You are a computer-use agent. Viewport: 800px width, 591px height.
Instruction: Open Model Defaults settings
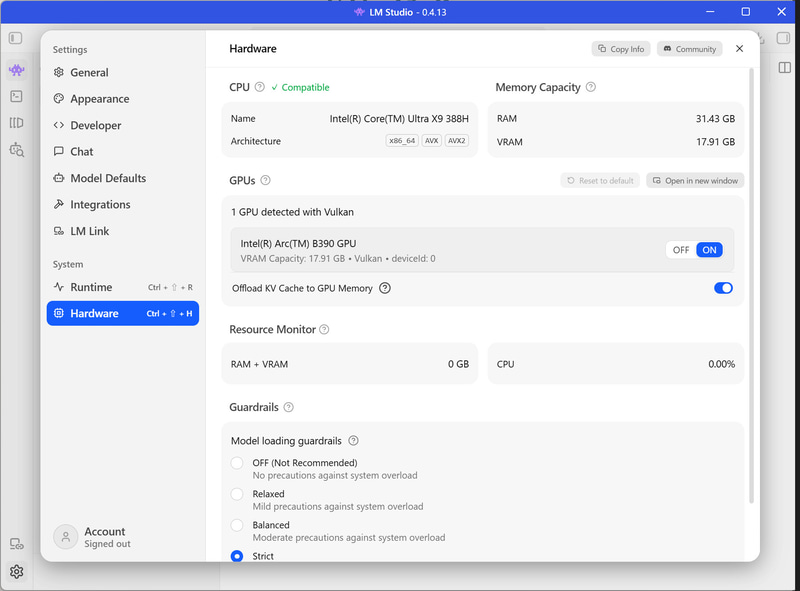[122, 178]
